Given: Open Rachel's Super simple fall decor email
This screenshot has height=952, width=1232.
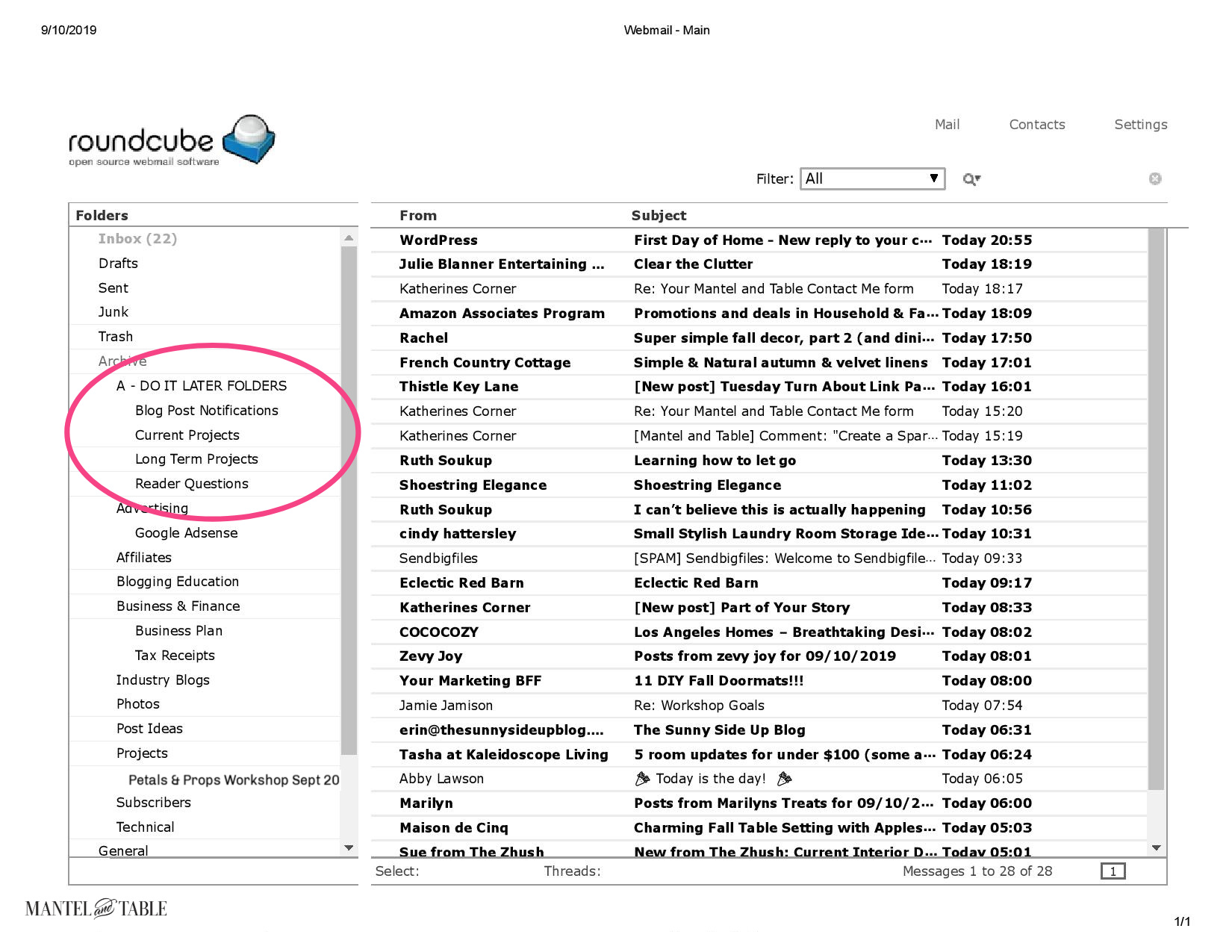Looking at the screenshot, I should click(x=759, y=338).
